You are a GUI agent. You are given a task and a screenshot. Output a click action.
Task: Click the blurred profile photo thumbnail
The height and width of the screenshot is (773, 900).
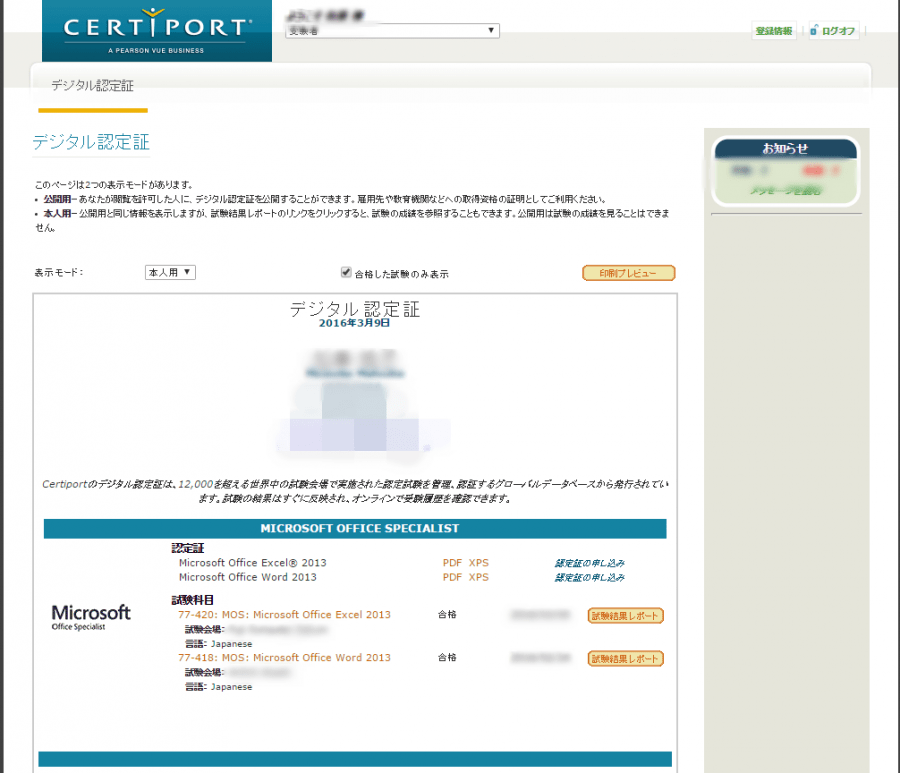(x=354, y=417)
